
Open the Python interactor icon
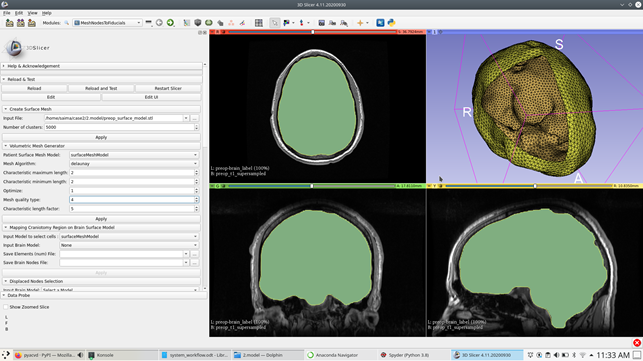pos(391,23)
